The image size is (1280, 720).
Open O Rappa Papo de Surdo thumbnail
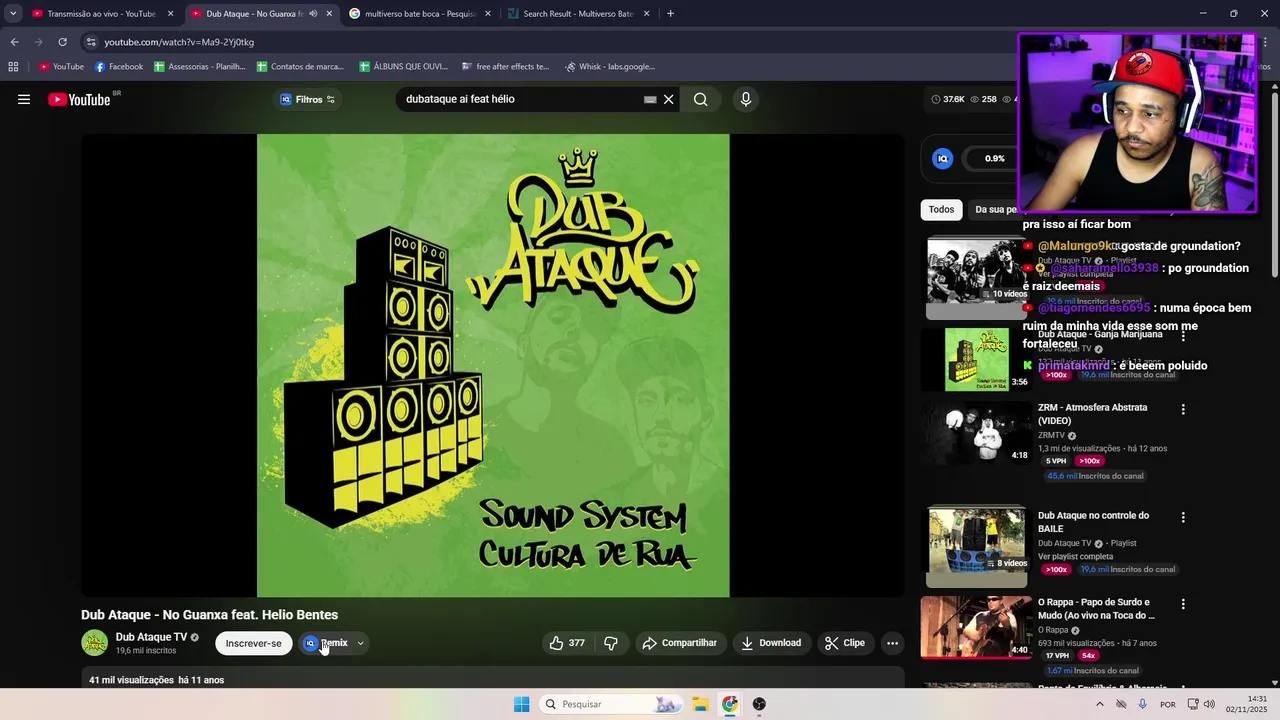pos(976,627)
